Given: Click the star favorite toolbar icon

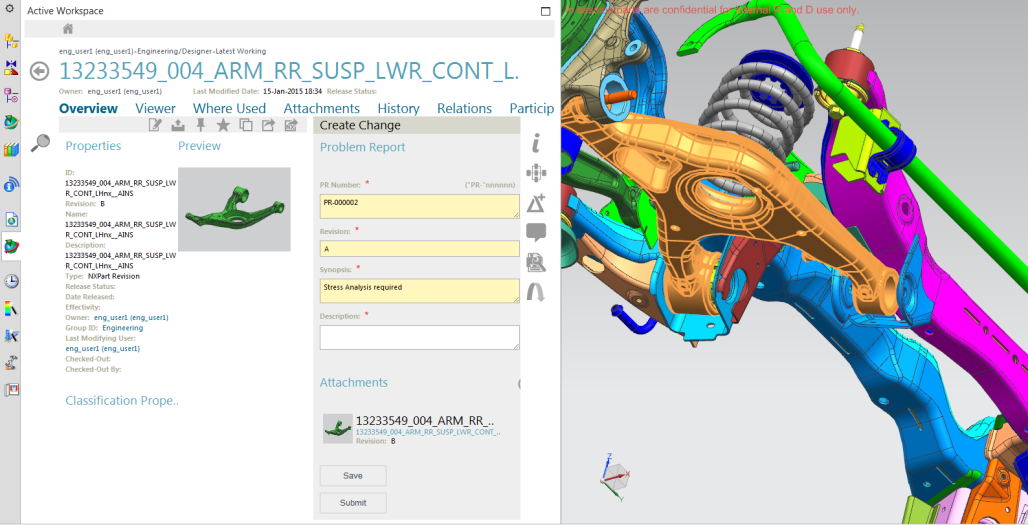Looking at the screenshot, I should (223, 125).
